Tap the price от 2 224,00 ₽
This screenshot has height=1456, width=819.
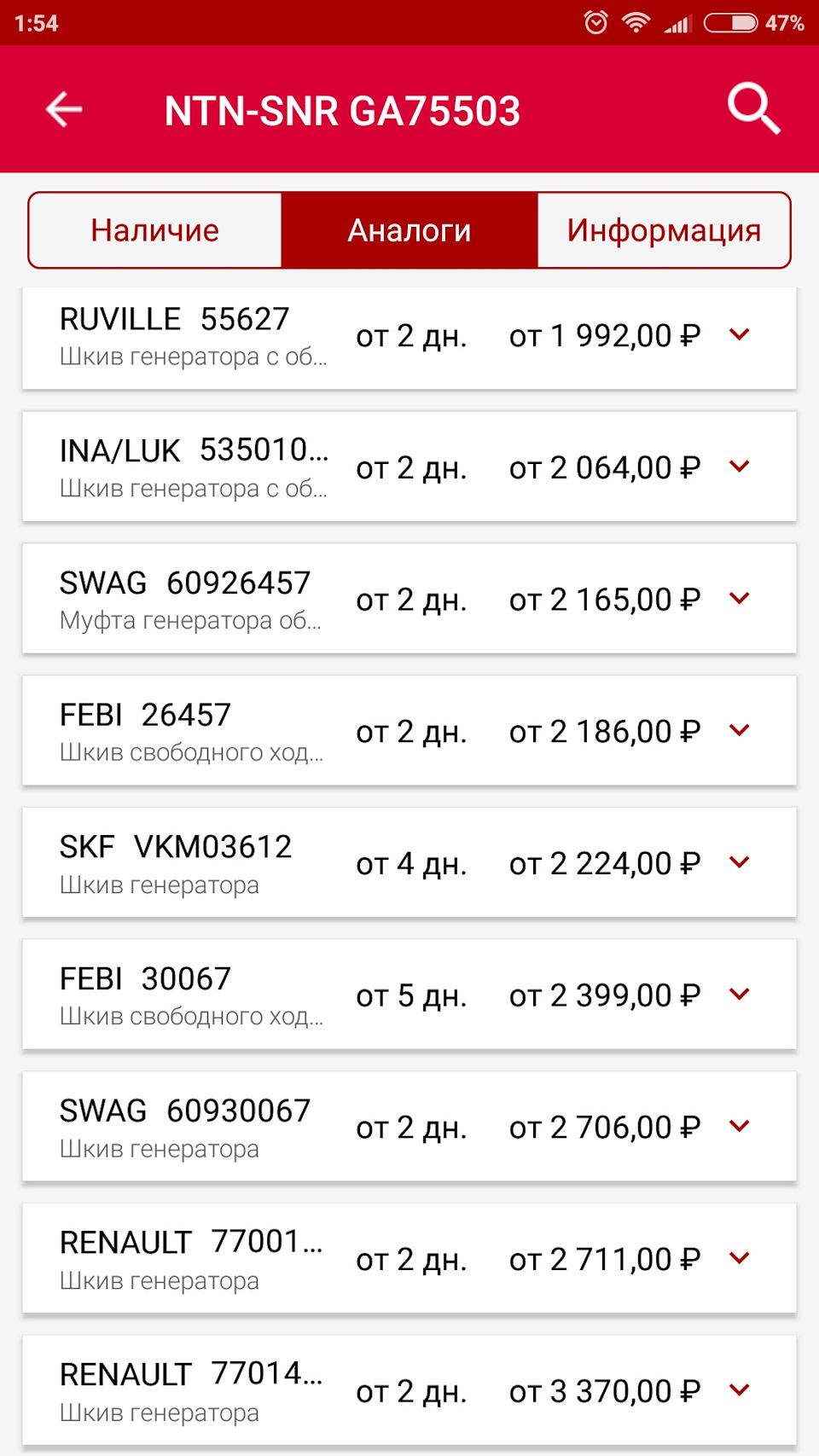604,863
